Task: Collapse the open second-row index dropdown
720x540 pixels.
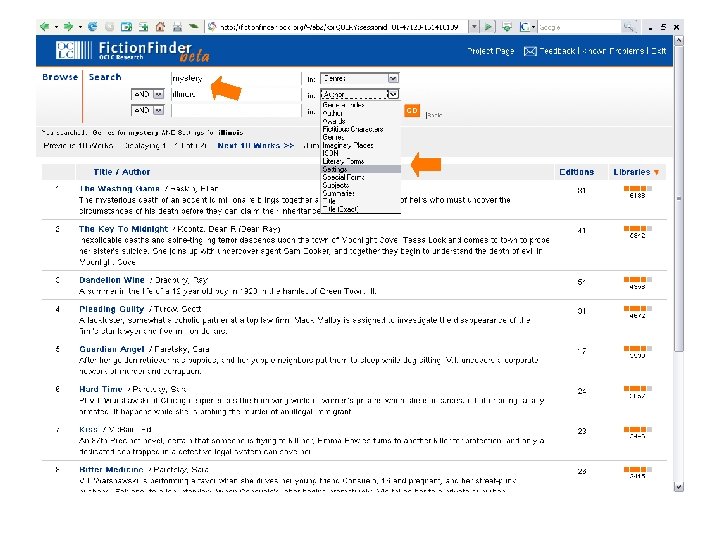Action: (x=393, y=94)
